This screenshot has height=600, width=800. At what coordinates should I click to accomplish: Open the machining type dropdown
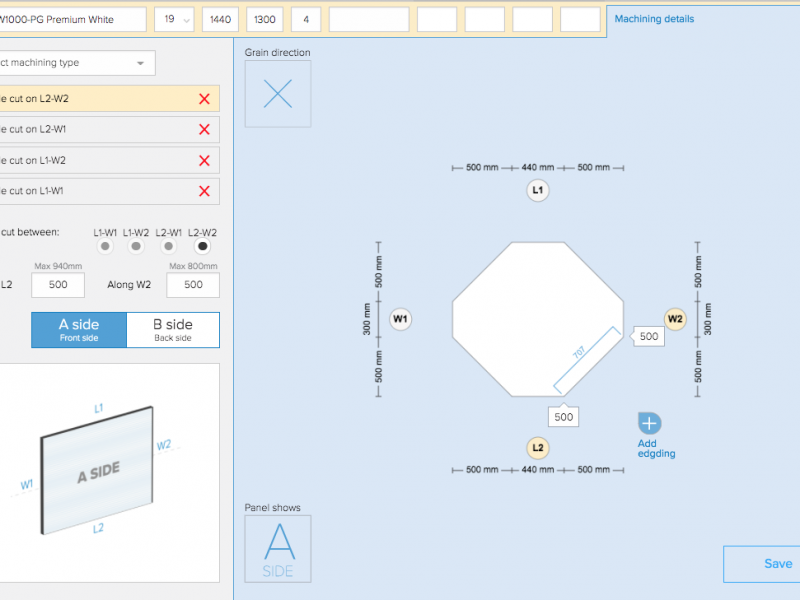(75, 63)
